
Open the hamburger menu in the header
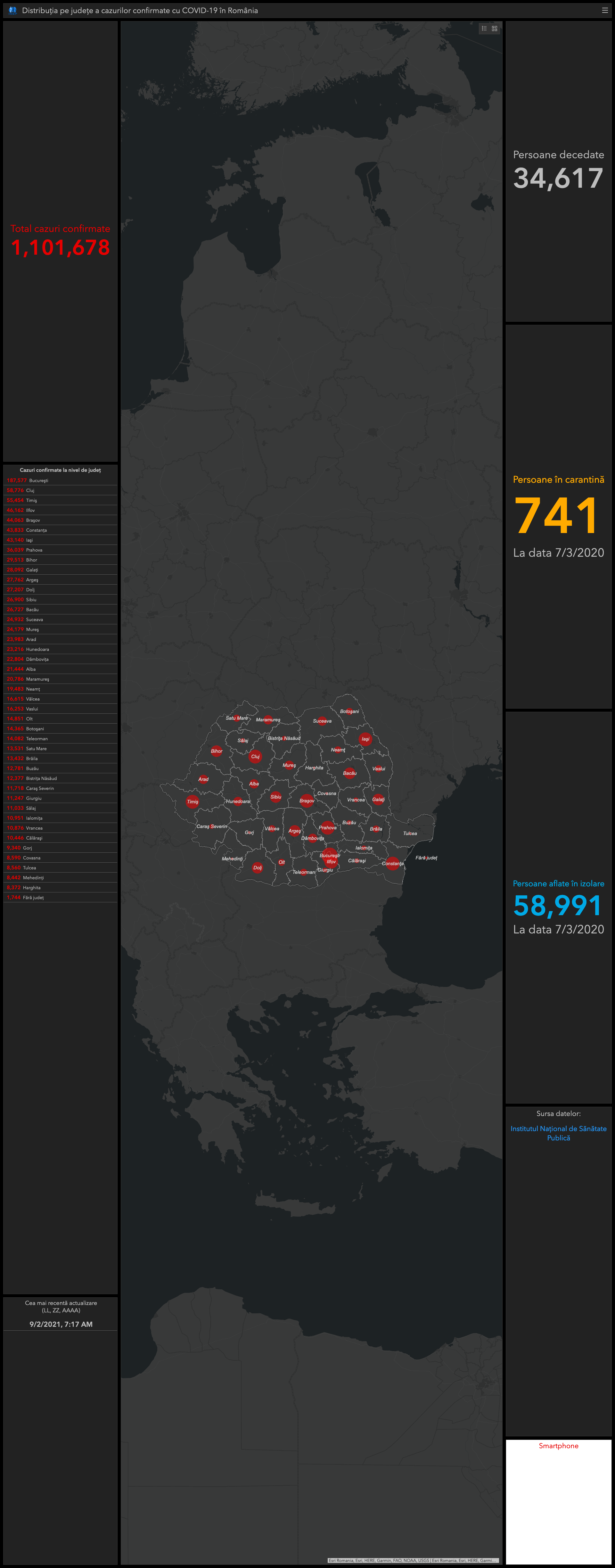pyautogui.click(x=605, y=10)
